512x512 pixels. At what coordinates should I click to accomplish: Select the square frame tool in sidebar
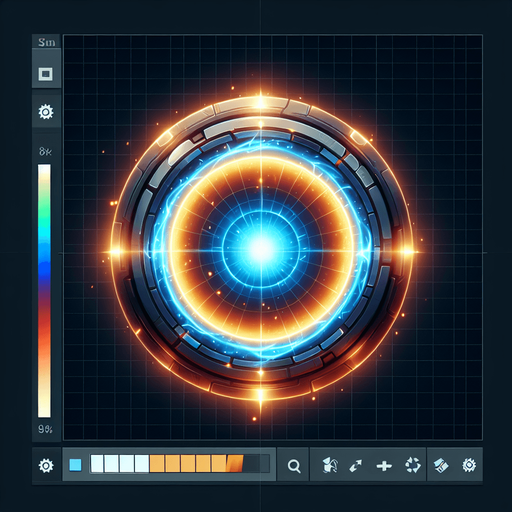(46, 74)
